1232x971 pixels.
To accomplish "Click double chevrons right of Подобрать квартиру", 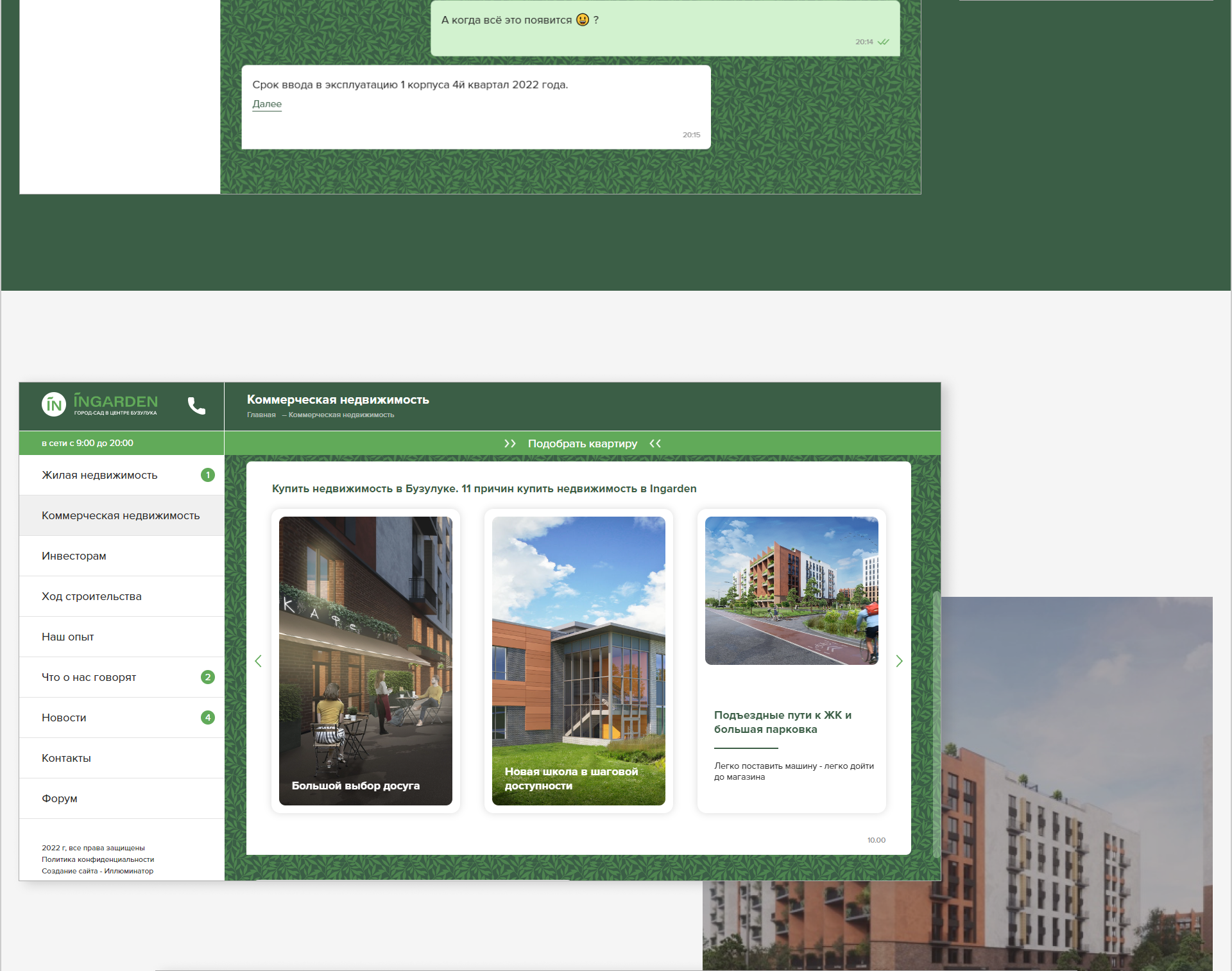I will click(655, 443).
